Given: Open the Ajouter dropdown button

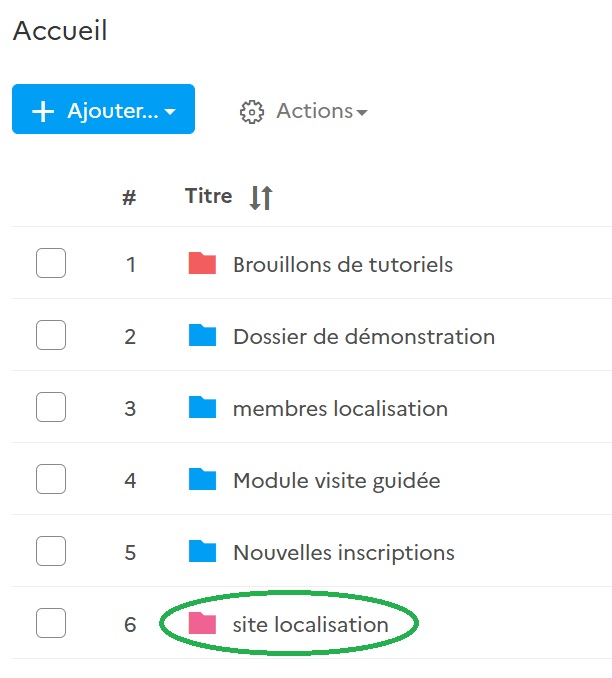Looking at the screenshot, I should coord(104,110).
